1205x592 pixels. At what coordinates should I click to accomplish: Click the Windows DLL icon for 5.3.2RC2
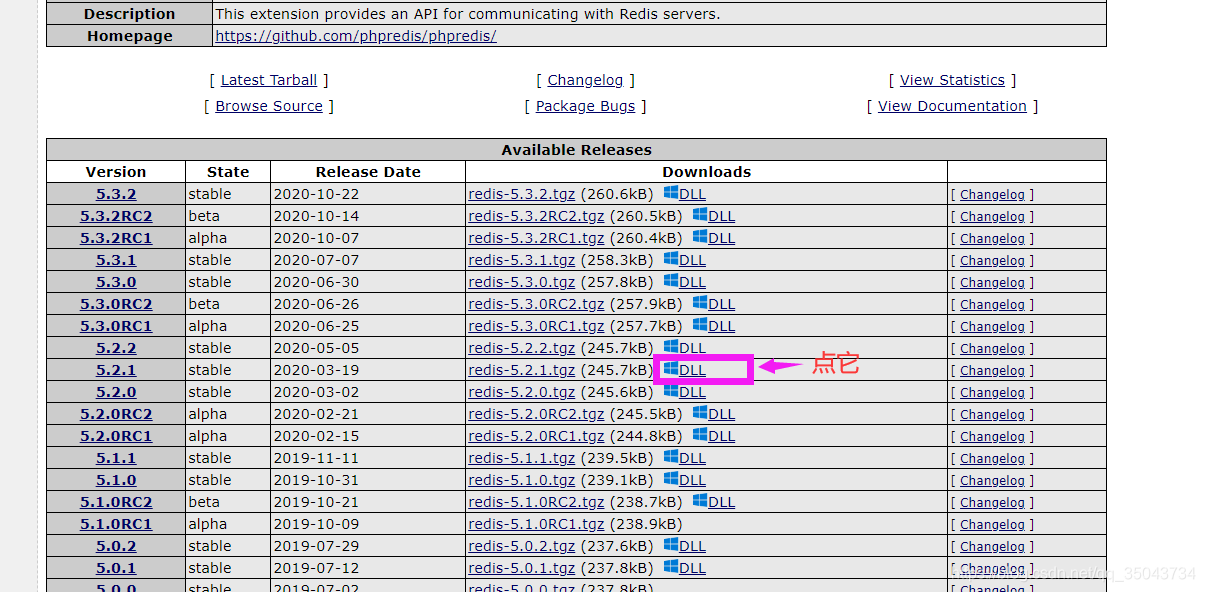(x=700, y=215)
